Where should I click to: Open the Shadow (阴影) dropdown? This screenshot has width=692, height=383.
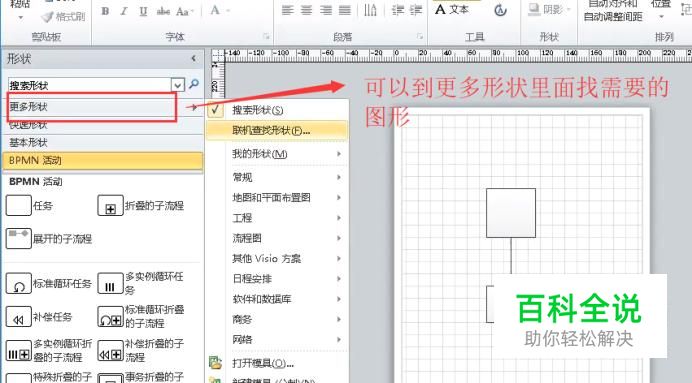tap(549, 9)
